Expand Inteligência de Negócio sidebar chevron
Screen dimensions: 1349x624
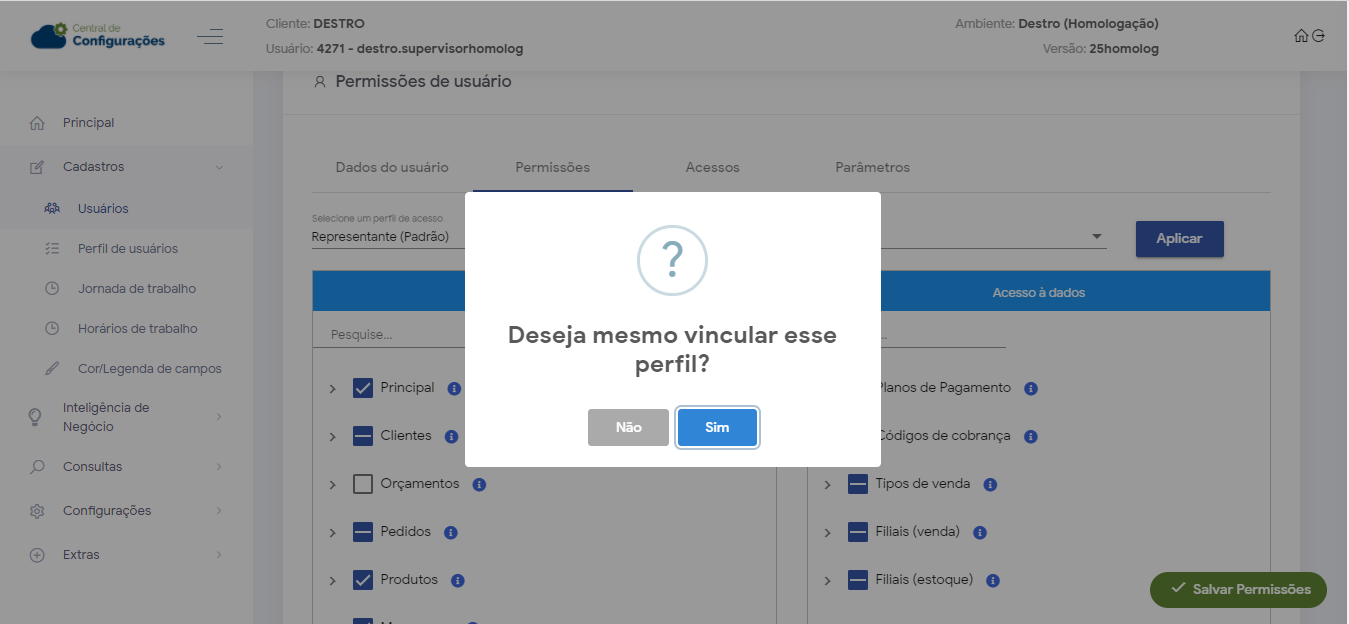pyautogui.click(x=219, y=417)
